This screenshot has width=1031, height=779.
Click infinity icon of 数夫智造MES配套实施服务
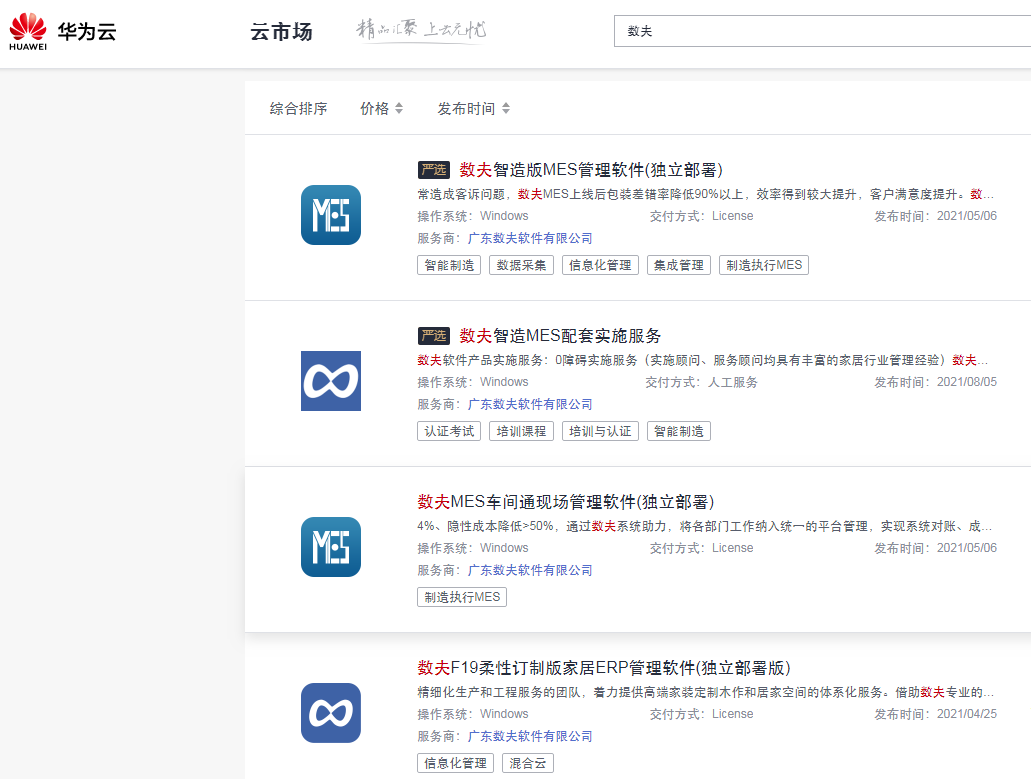[x=331, y=381]
